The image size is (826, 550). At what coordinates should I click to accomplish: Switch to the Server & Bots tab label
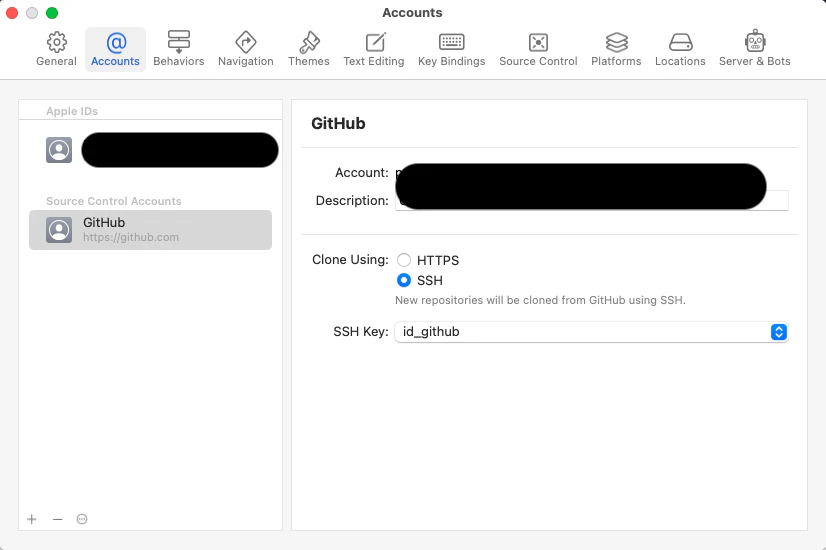755,61
